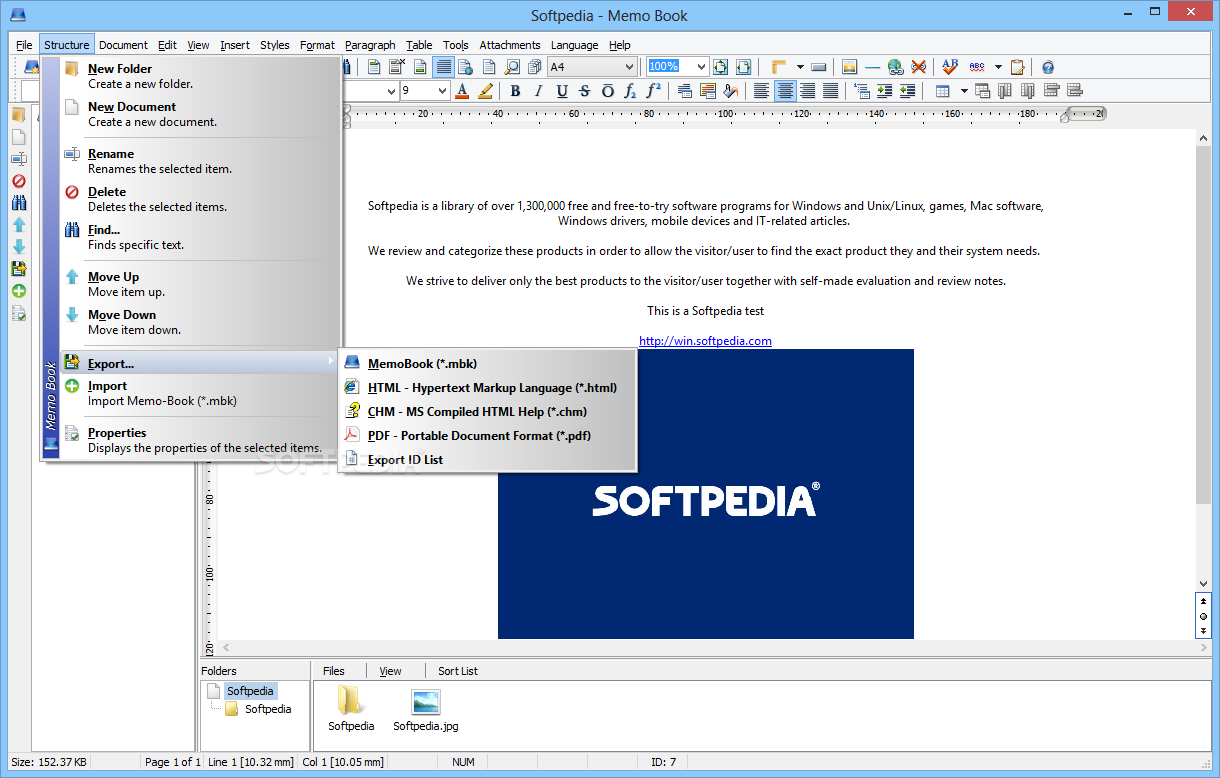Select Softpedia.jpg attachment thumbnail
1220x778 pixels.
click(426, 709)
